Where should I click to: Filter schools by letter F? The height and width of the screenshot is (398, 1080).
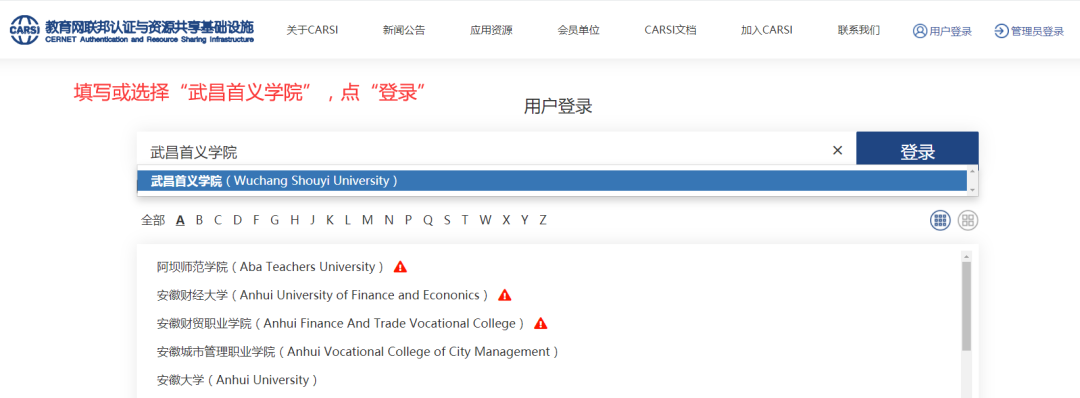pyautogui.click(x=256, y=220)
